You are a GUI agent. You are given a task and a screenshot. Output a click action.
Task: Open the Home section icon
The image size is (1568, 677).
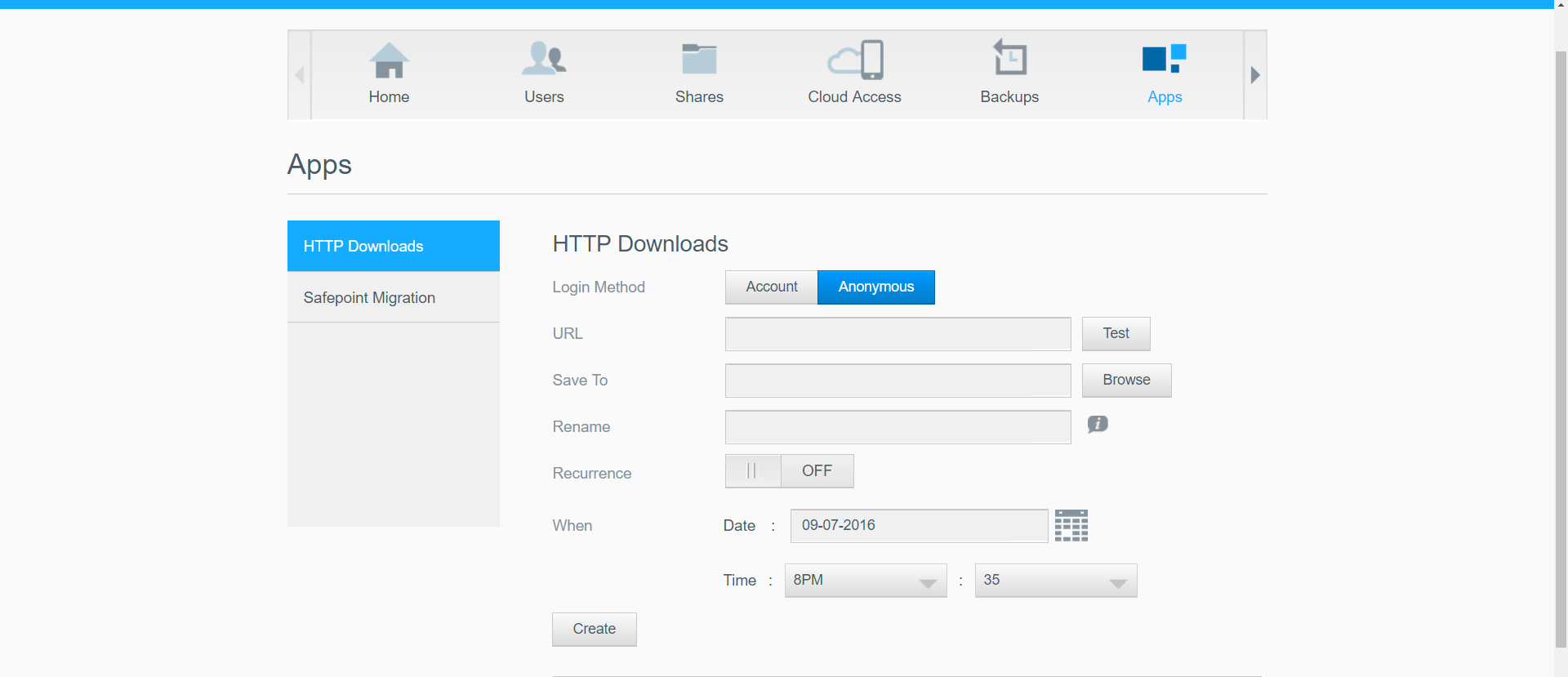pos(389,60)
